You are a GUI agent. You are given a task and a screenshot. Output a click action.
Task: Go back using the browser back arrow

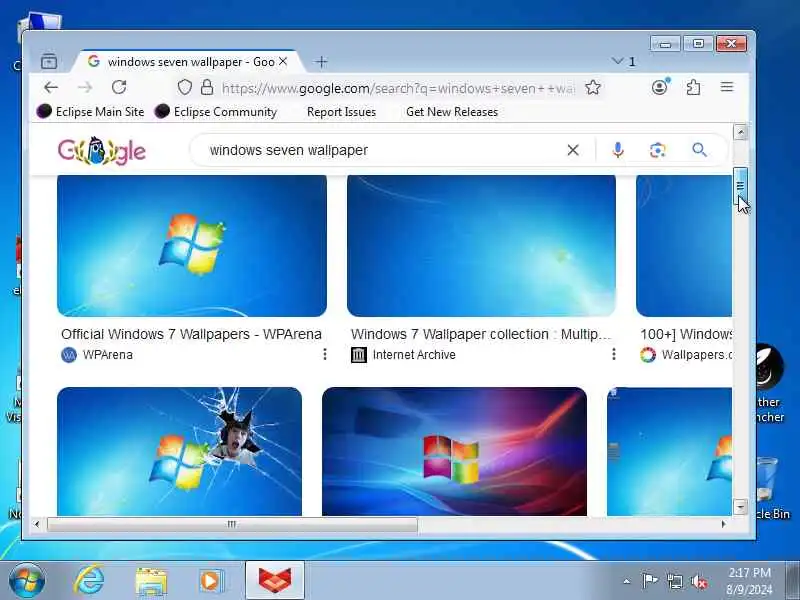click(51, 87)
